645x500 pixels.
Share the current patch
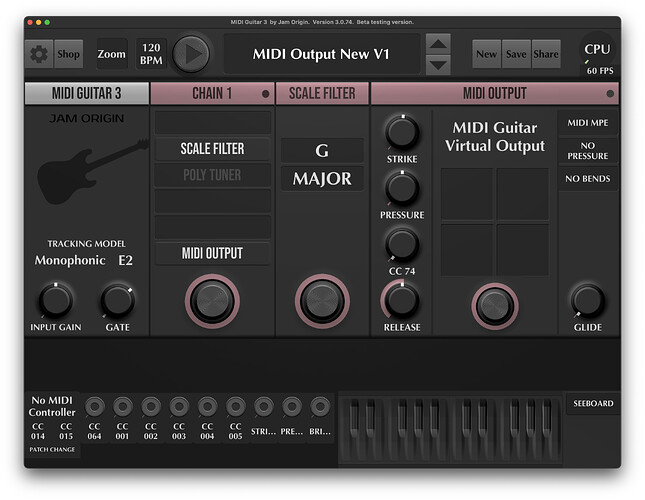[x=546, y=54]
